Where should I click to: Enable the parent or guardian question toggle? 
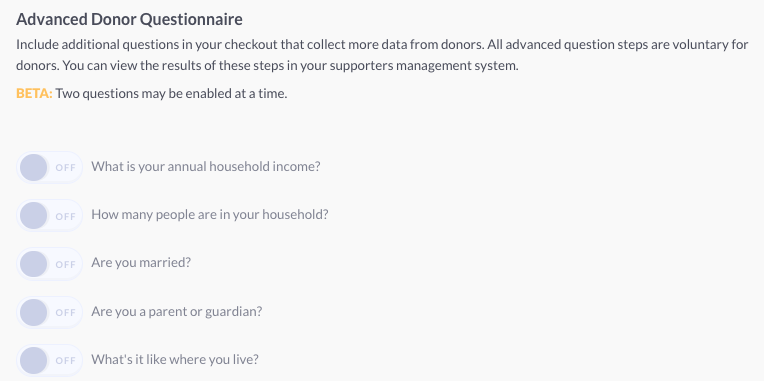(x=49, y=312)
